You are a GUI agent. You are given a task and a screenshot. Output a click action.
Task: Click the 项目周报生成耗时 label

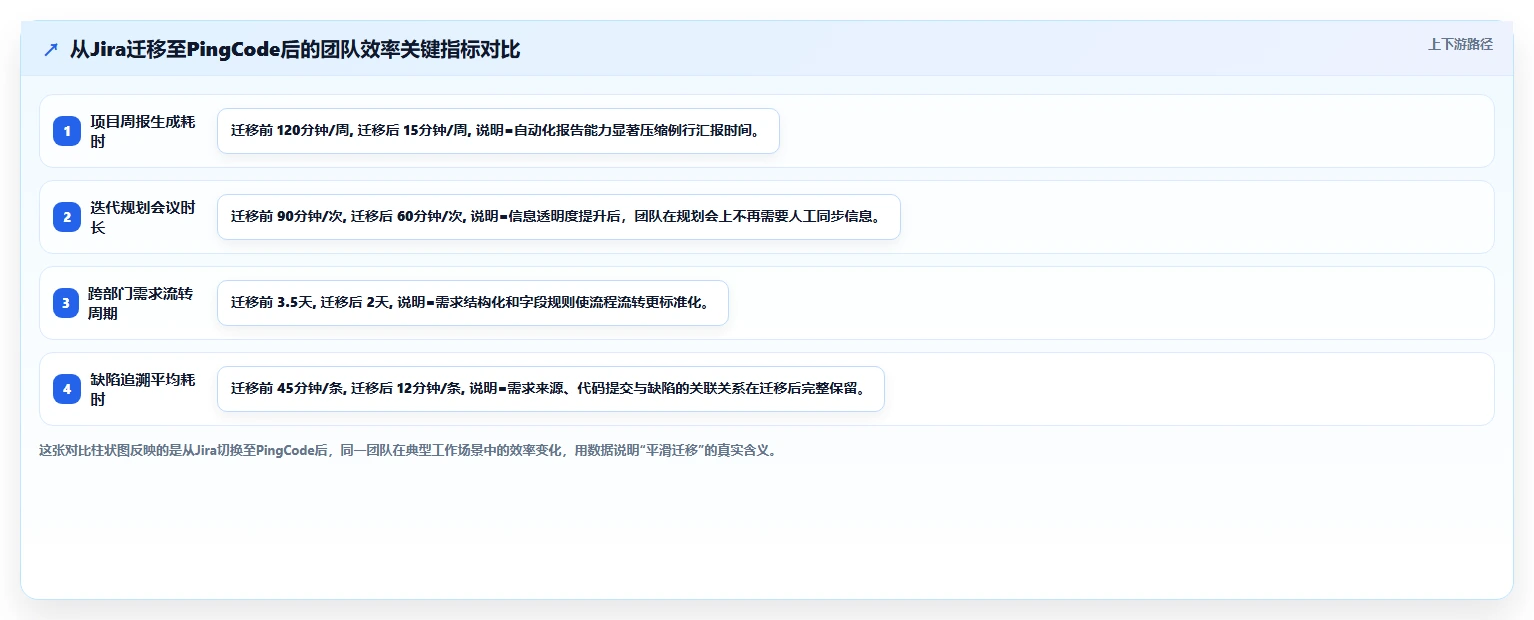[143, 131]
